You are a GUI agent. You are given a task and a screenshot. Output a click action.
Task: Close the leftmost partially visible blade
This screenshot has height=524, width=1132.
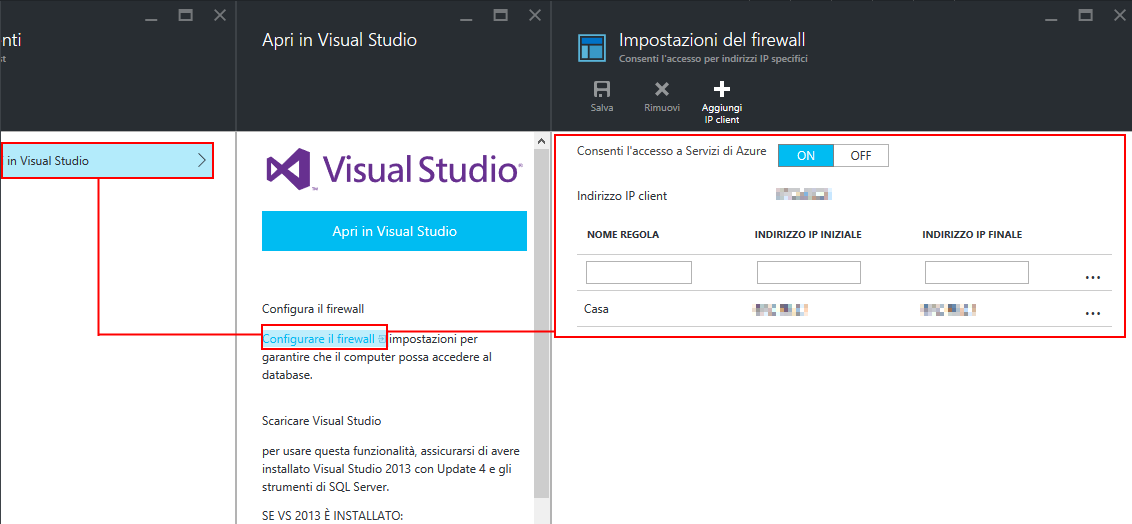pos(219,14)
